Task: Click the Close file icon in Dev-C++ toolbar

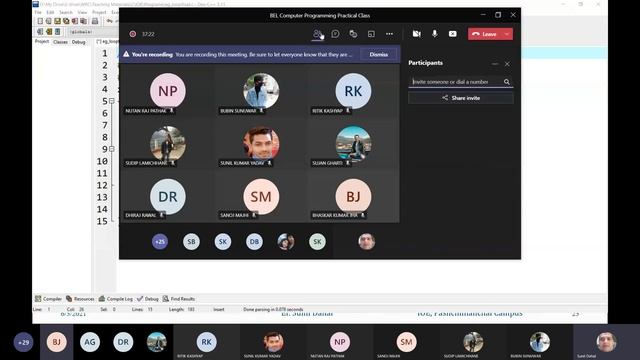Action: (75, 21)
